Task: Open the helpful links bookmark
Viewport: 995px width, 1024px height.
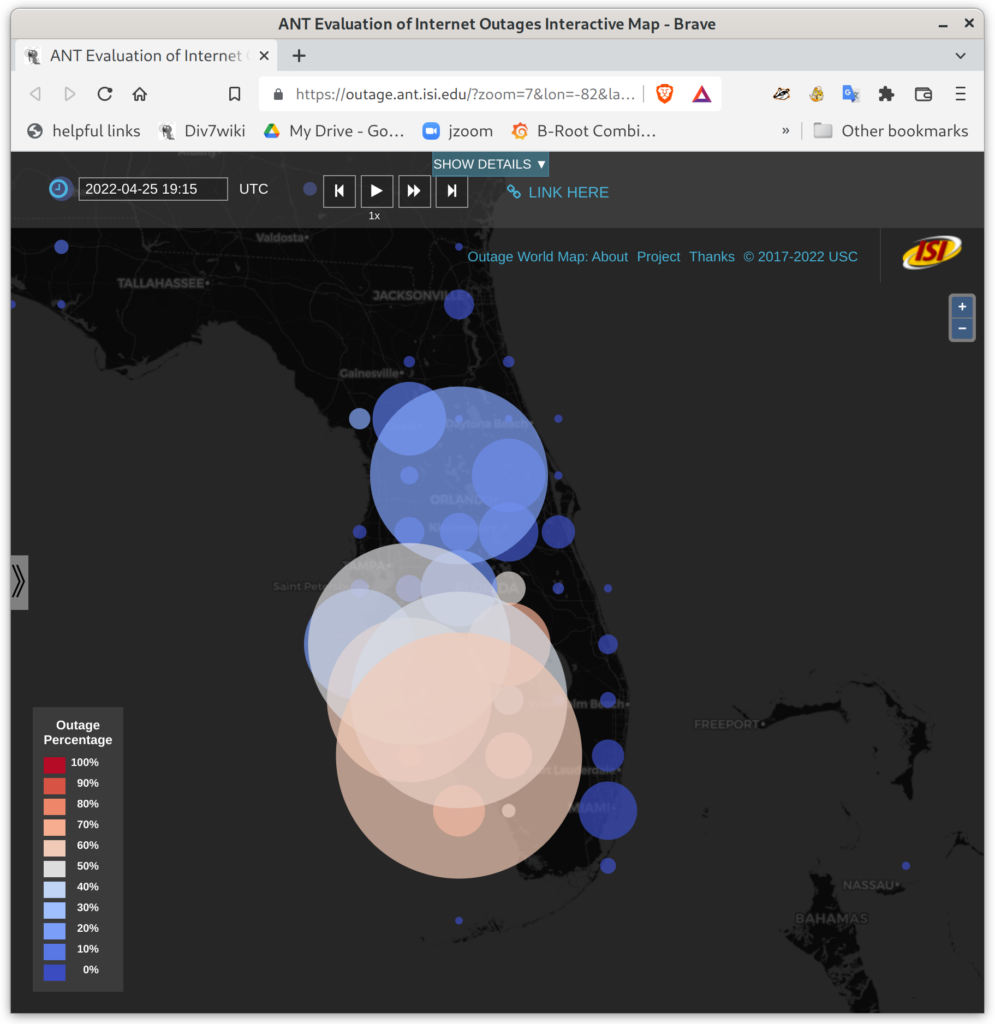Action: (84, 131)
